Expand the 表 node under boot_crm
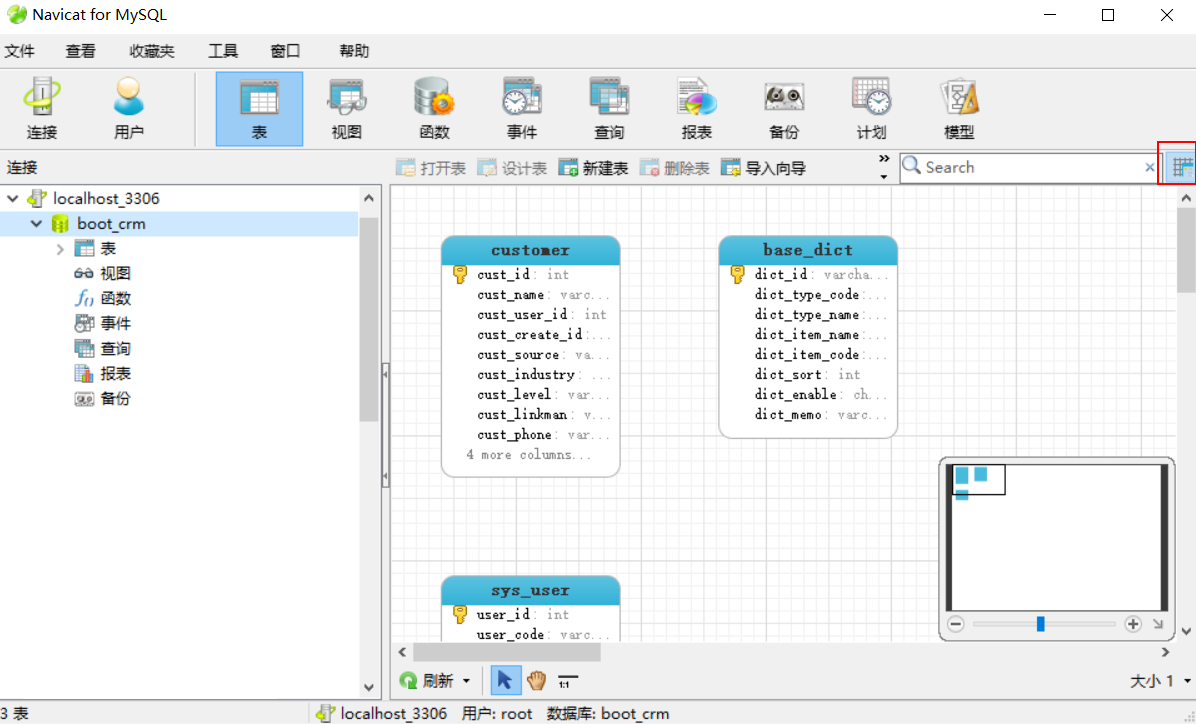 [59, 248]
